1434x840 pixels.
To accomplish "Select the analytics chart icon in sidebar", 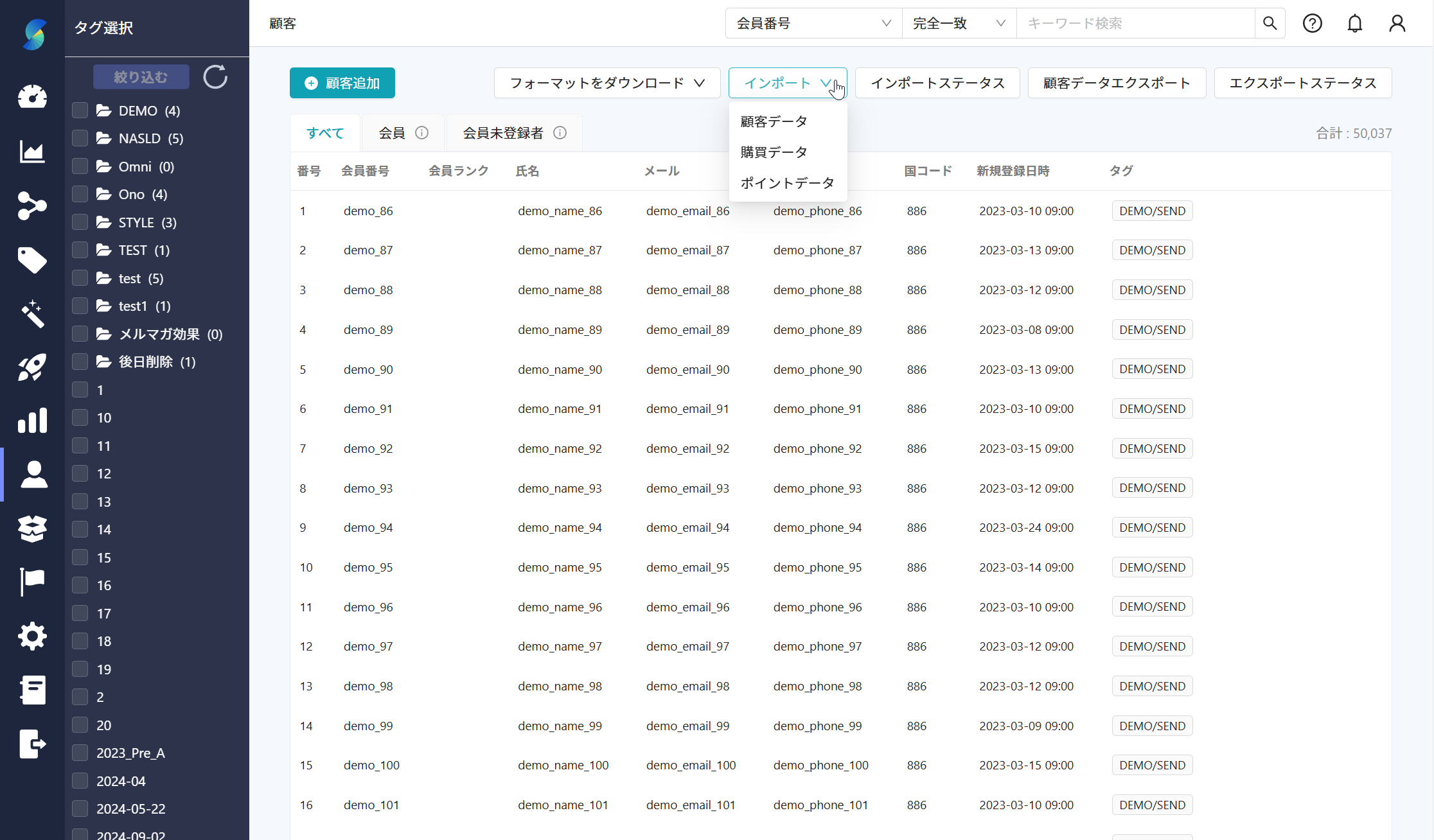I will point(32,152).
